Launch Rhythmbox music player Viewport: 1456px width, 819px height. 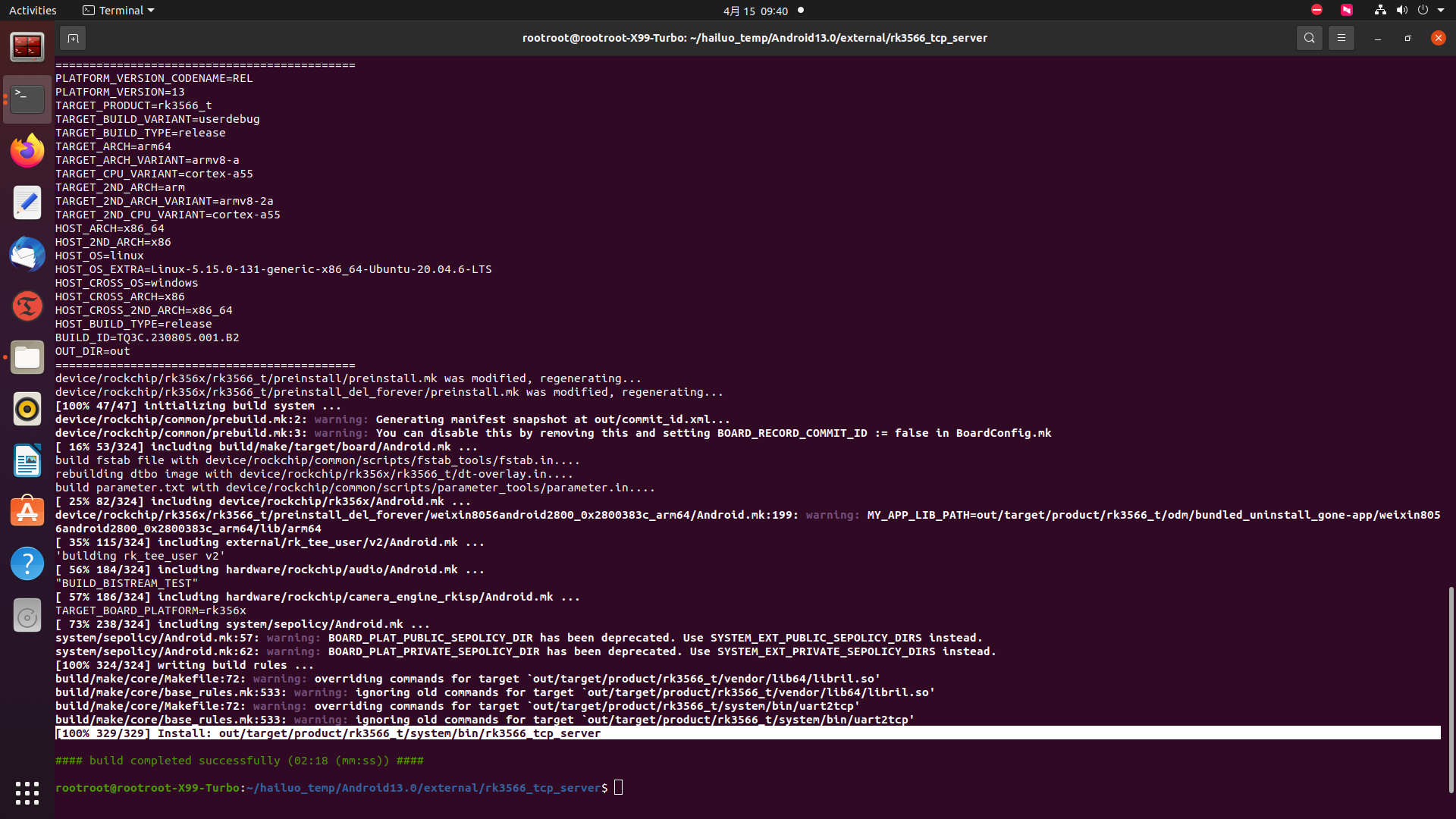point(27,409)
